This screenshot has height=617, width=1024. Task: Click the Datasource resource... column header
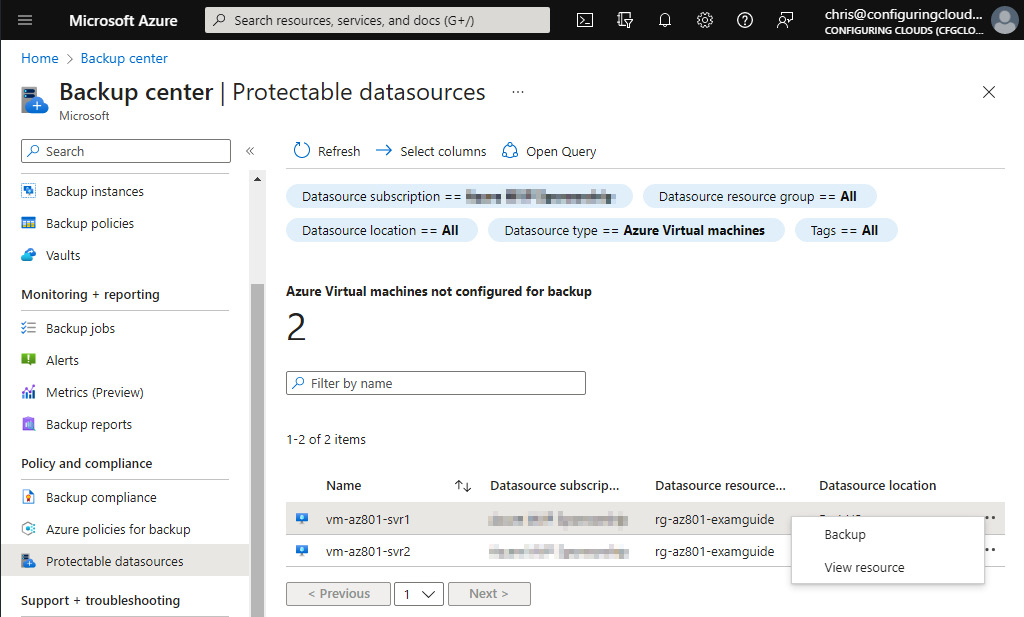(x=720, y=485)
